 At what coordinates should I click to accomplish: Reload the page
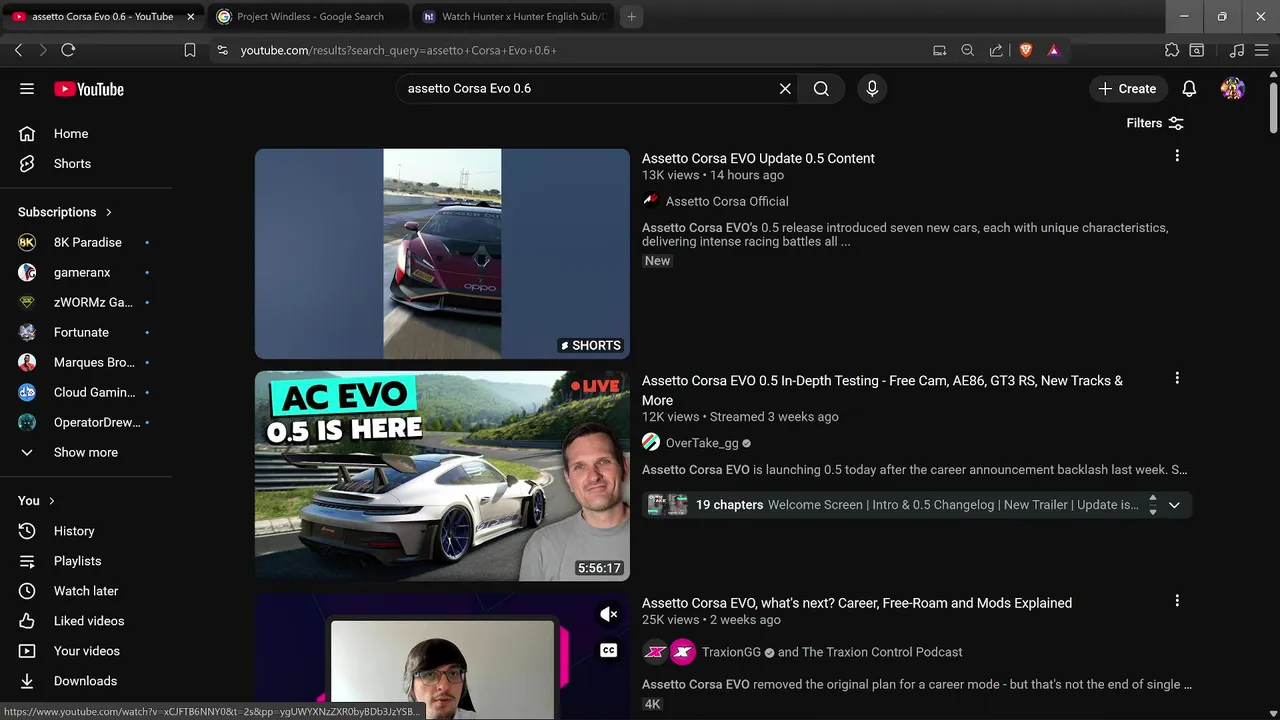click(68, 50)
